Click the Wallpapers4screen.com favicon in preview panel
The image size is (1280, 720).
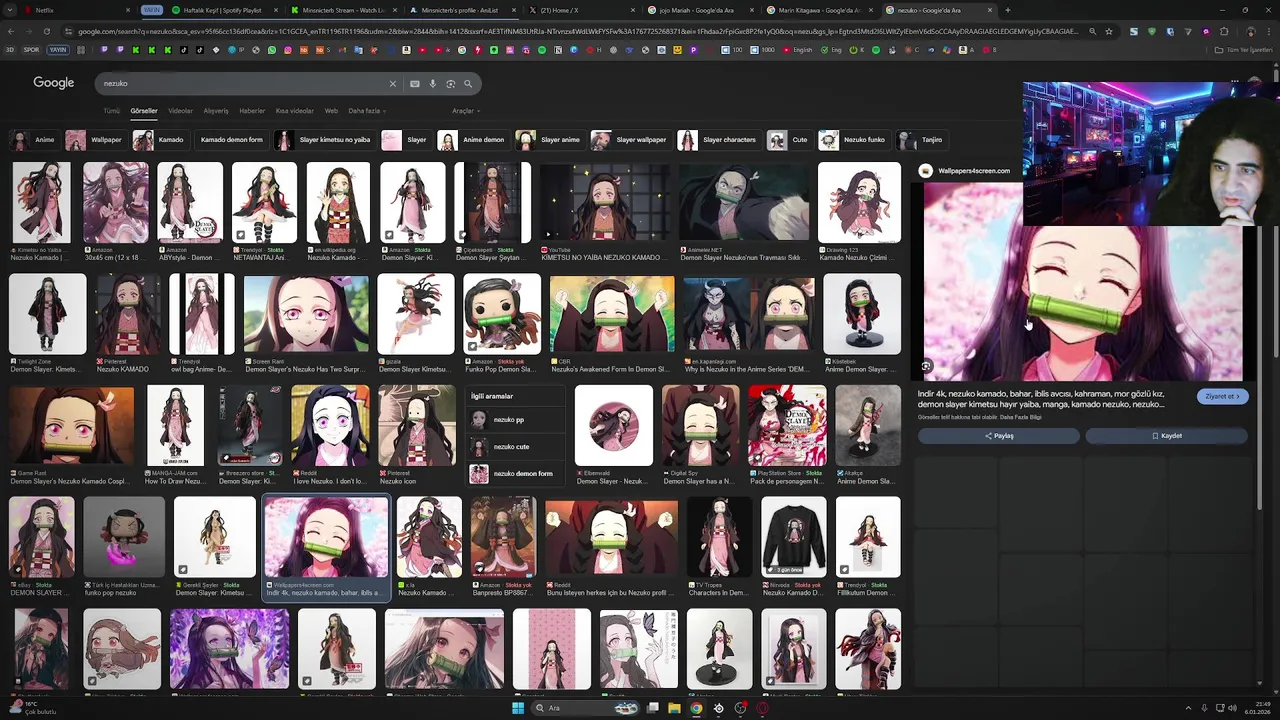tap(925, 171)
